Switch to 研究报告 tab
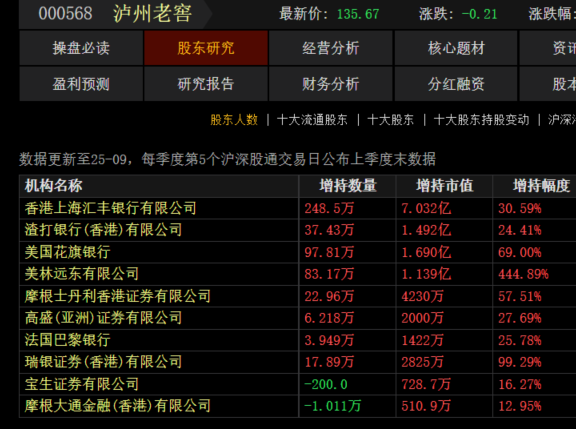This screenshot has height=429, width=576. (206, 84)
